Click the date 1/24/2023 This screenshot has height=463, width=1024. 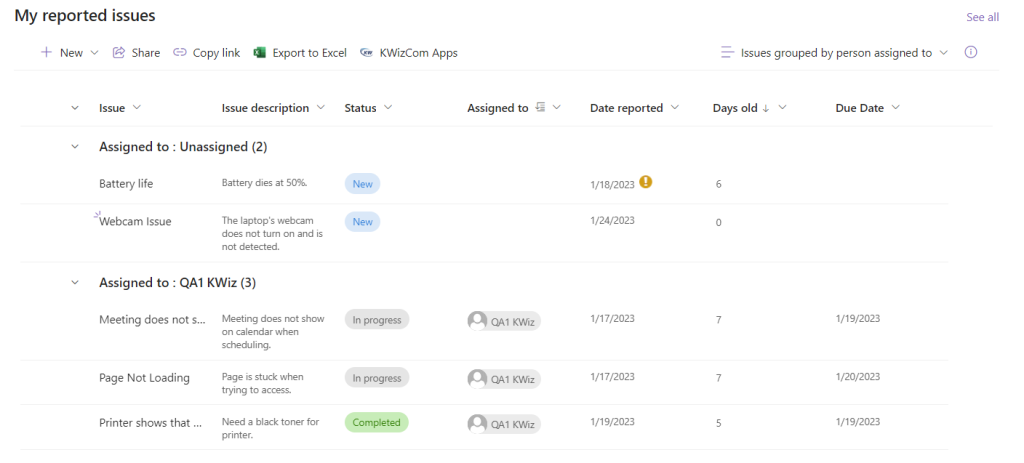612,221
